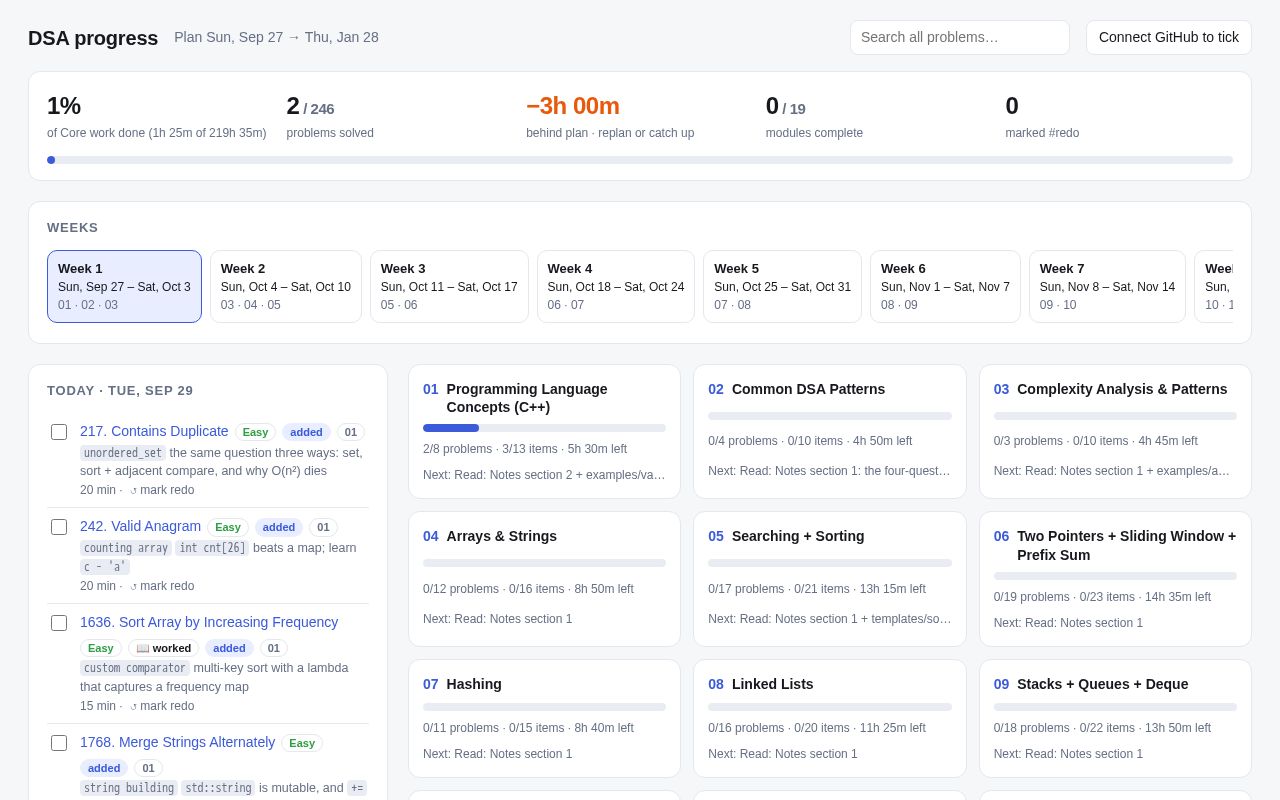Click the Easy tag on 217. Contains Duplicate
The height and width of the screenshot is (800, 1280).
pyautogui.click(x=255, y=432)
